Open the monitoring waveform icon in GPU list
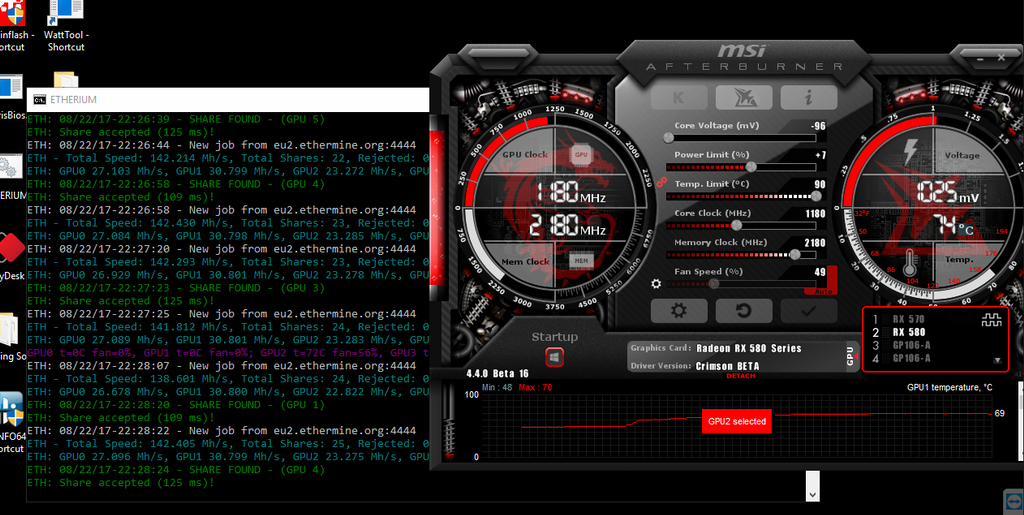Viewport: 1024px width, 515px height. pos(991,320)
